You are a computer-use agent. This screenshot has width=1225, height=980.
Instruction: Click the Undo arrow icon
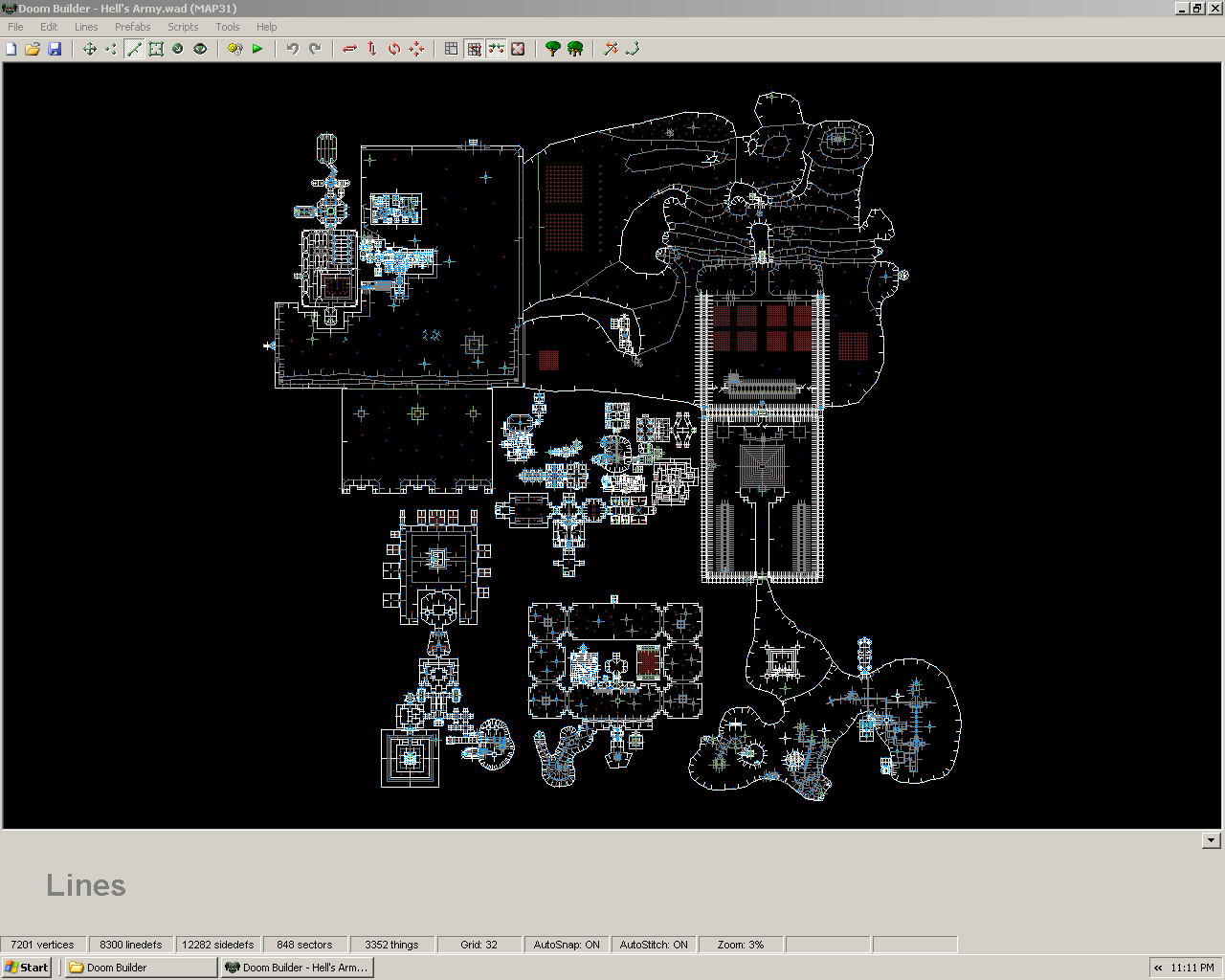click(293, 49)
